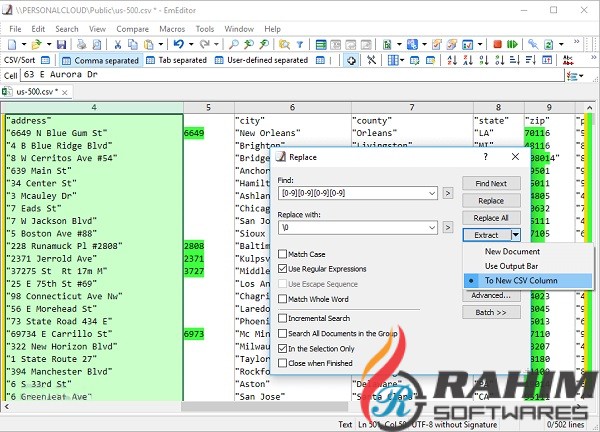Click the Cell selection mode plus icon
600x432 pixels.
[351, 60]
